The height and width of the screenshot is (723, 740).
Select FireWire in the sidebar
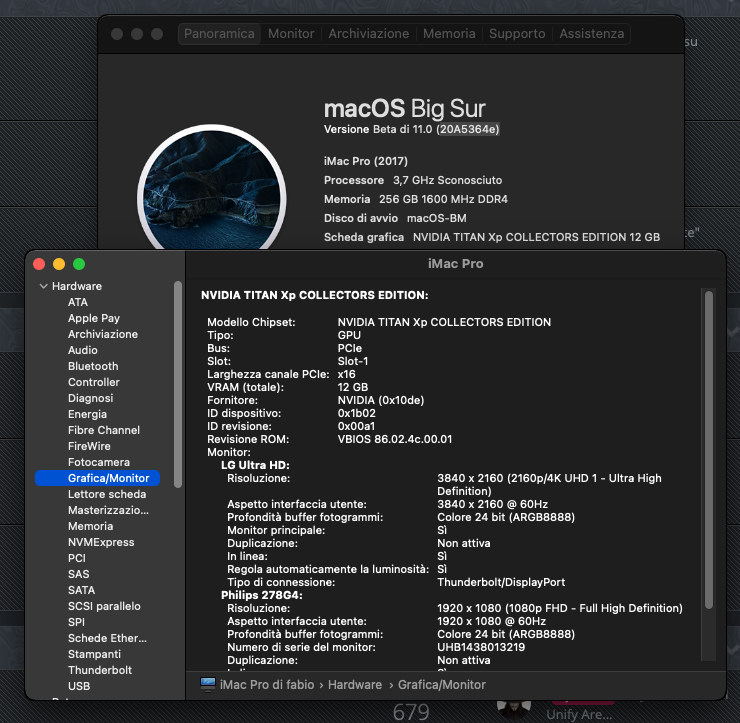89,446
